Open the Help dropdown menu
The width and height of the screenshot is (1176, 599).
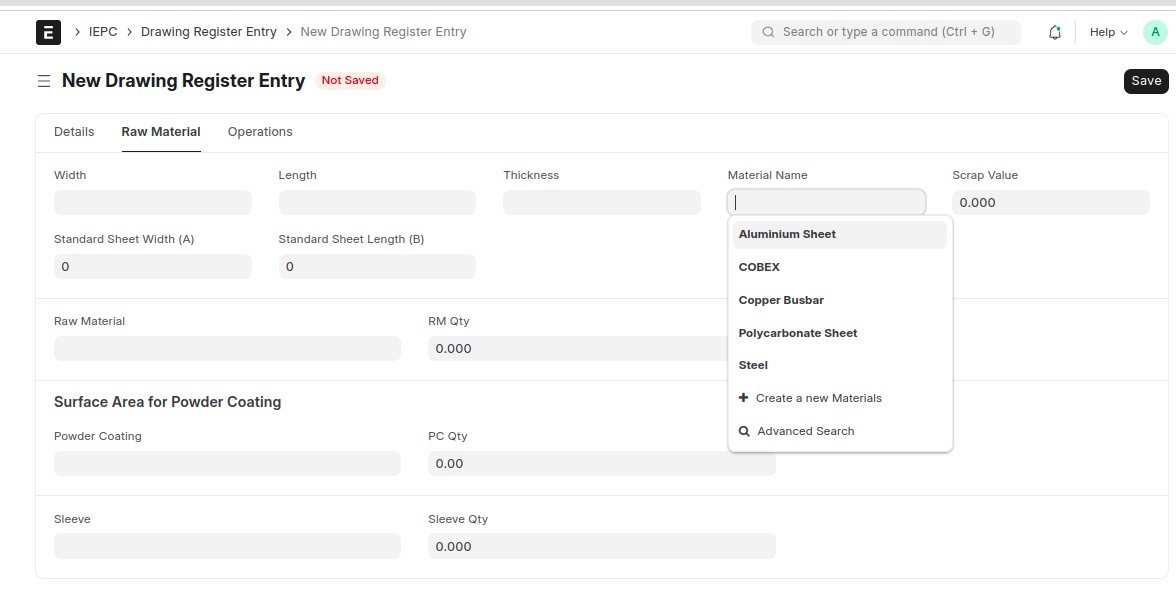click(x=1108, y=32)
